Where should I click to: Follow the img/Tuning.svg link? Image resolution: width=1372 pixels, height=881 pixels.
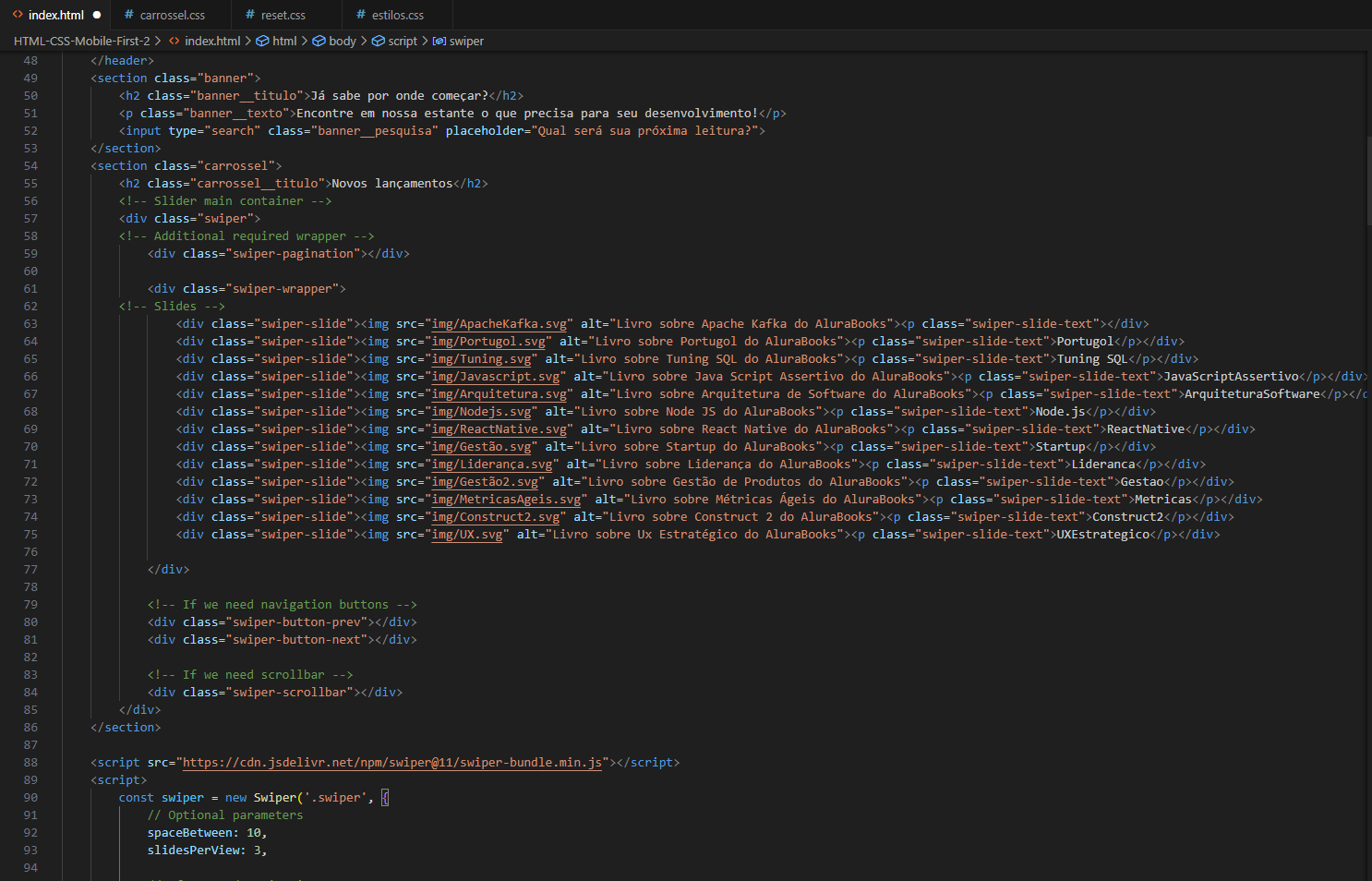(x=482, y=359)
